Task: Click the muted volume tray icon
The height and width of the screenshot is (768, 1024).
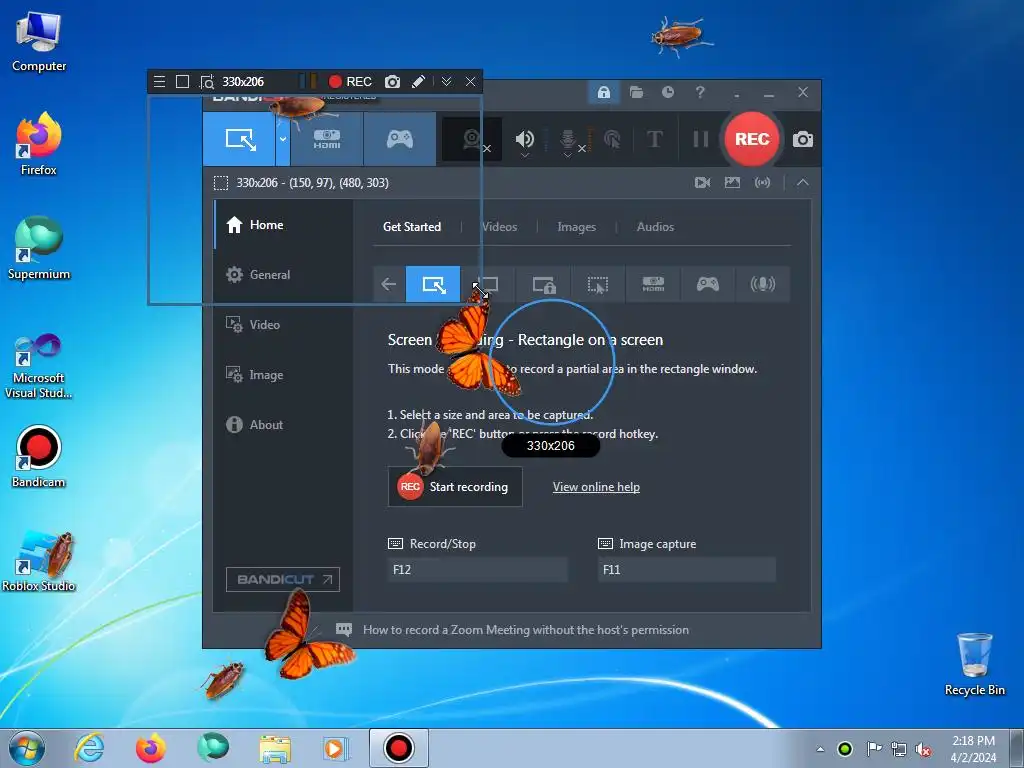Action: (x=923, y=749)
